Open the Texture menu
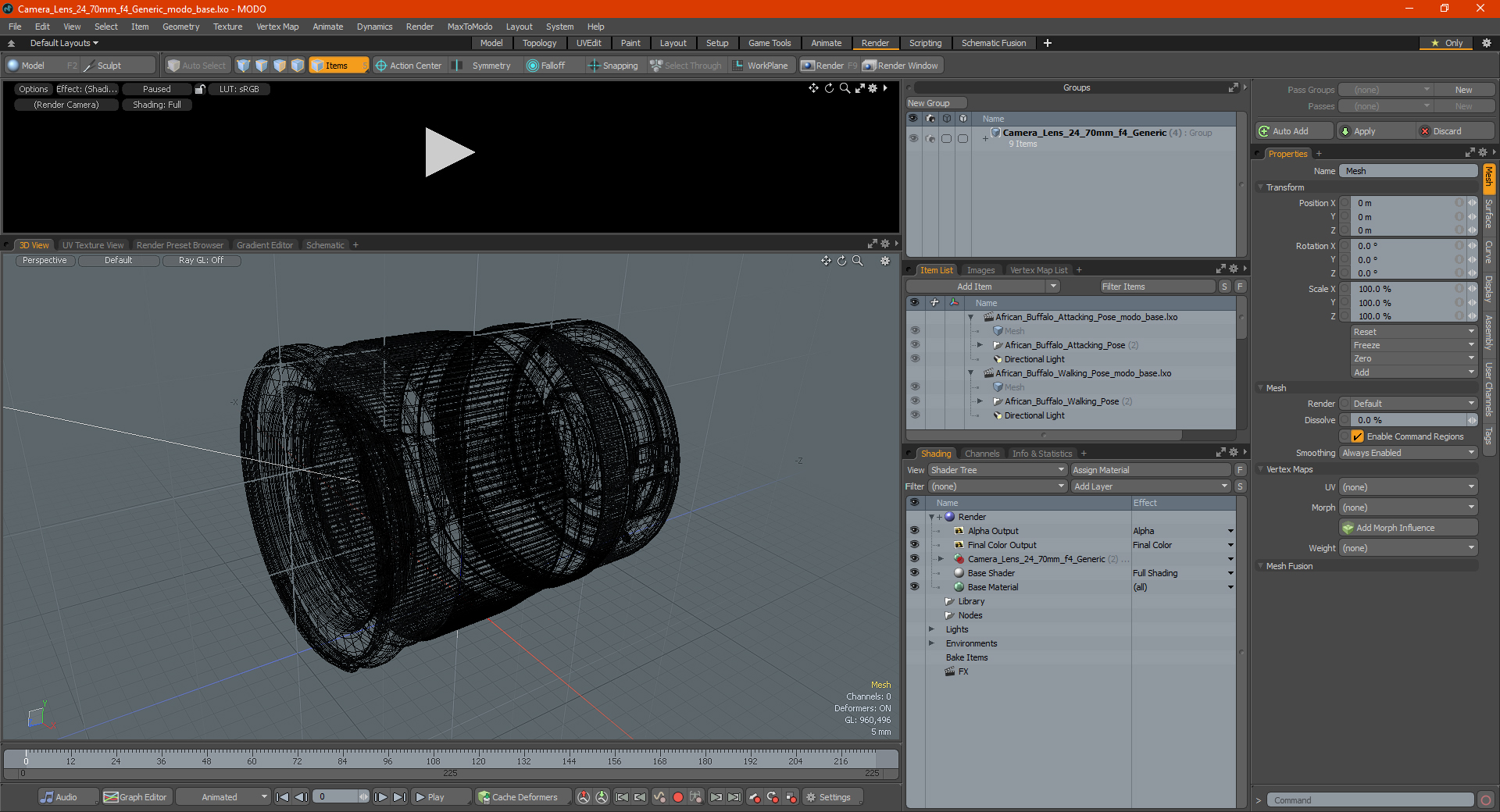Image resolution: width=1500 pixels, height=812 pixels. [x=227, y=27]
